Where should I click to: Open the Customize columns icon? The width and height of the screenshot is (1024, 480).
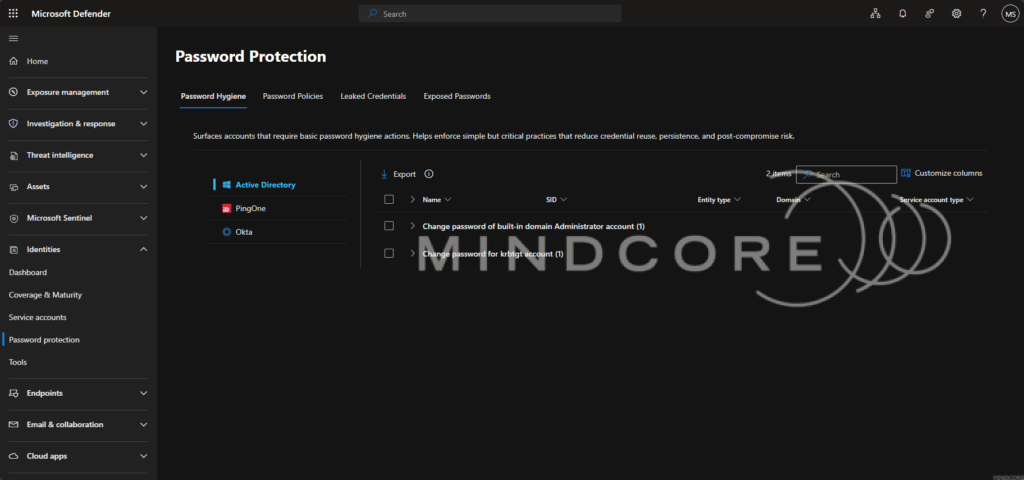906,173
